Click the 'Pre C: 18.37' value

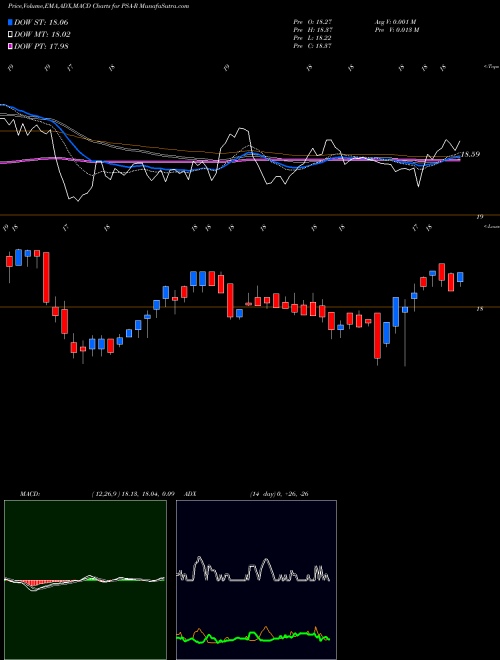(x=313, y=45)
